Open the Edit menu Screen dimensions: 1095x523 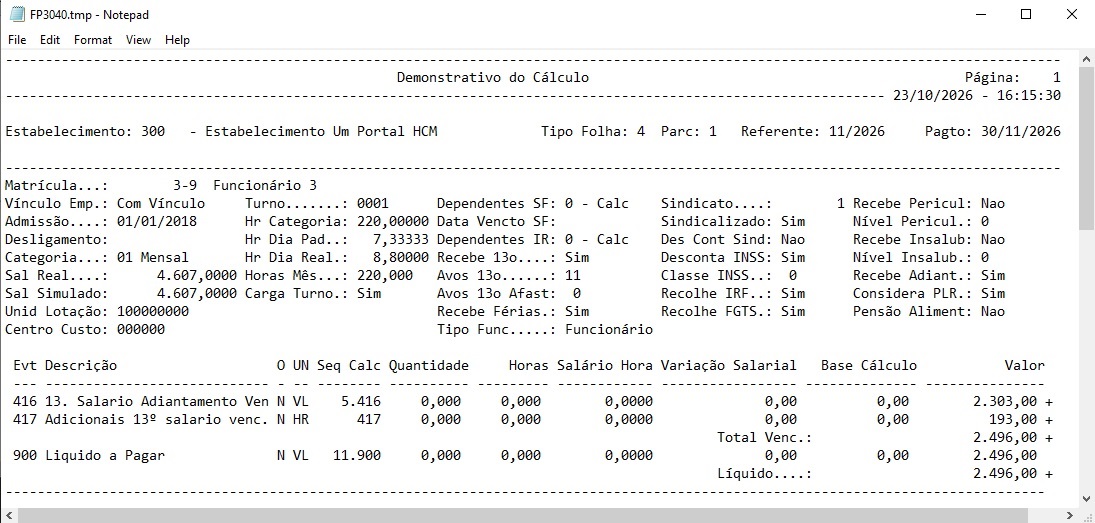tap(50, 40)
